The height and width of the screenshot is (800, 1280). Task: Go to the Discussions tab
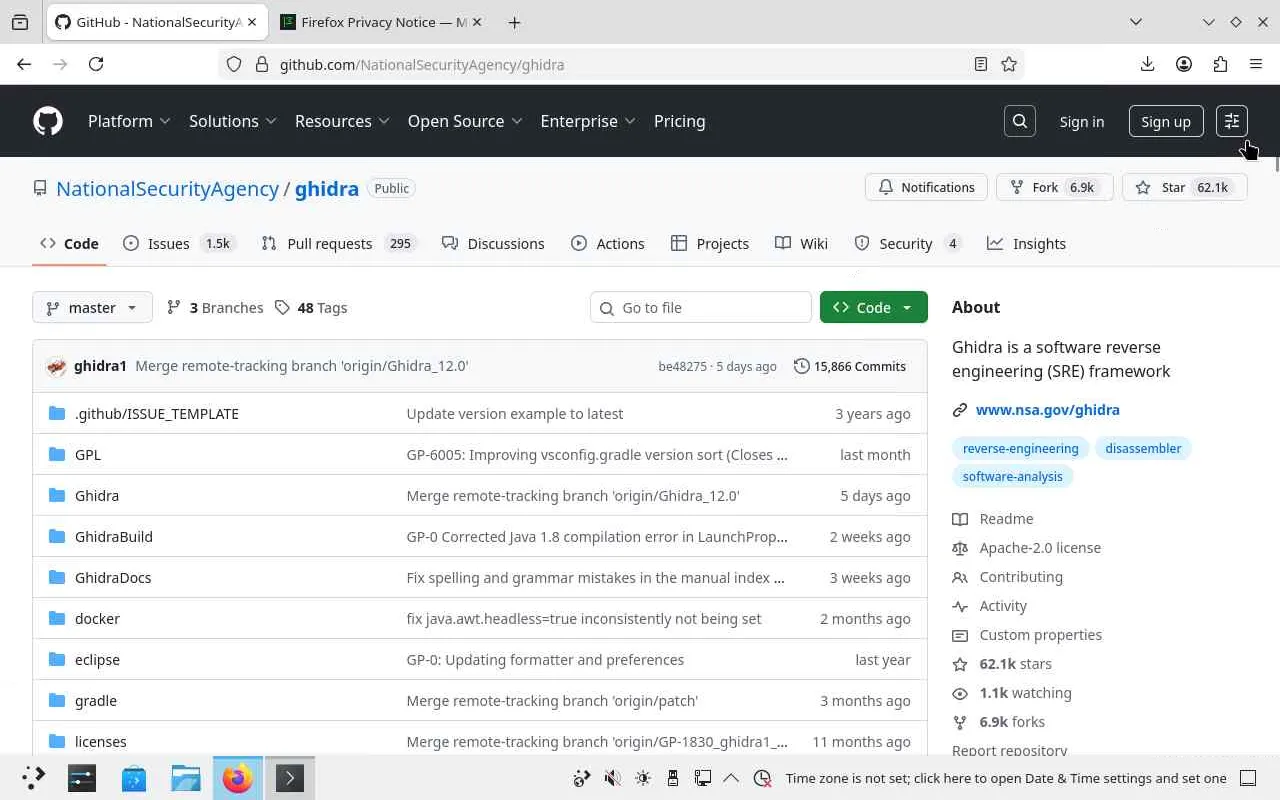pyautogui.click(x=493, y=243)
